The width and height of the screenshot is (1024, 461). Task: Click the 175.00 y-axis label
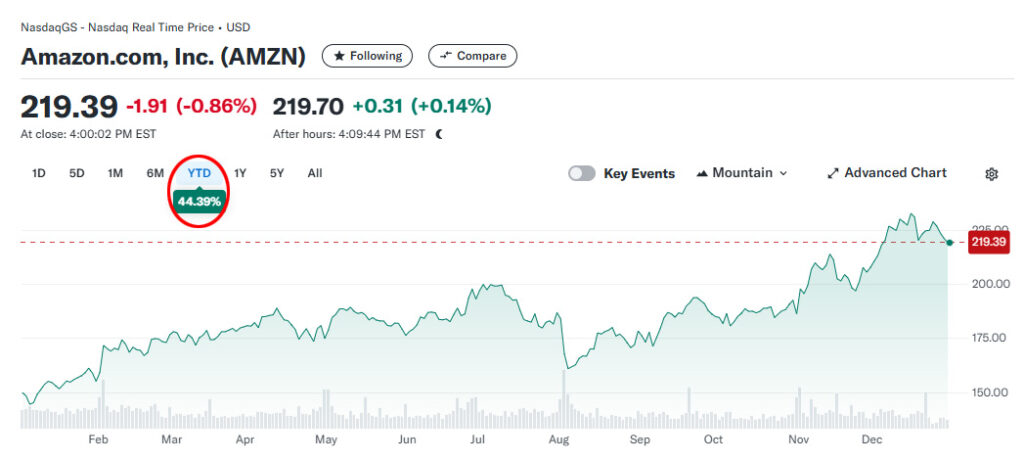[x=991, y=338]
